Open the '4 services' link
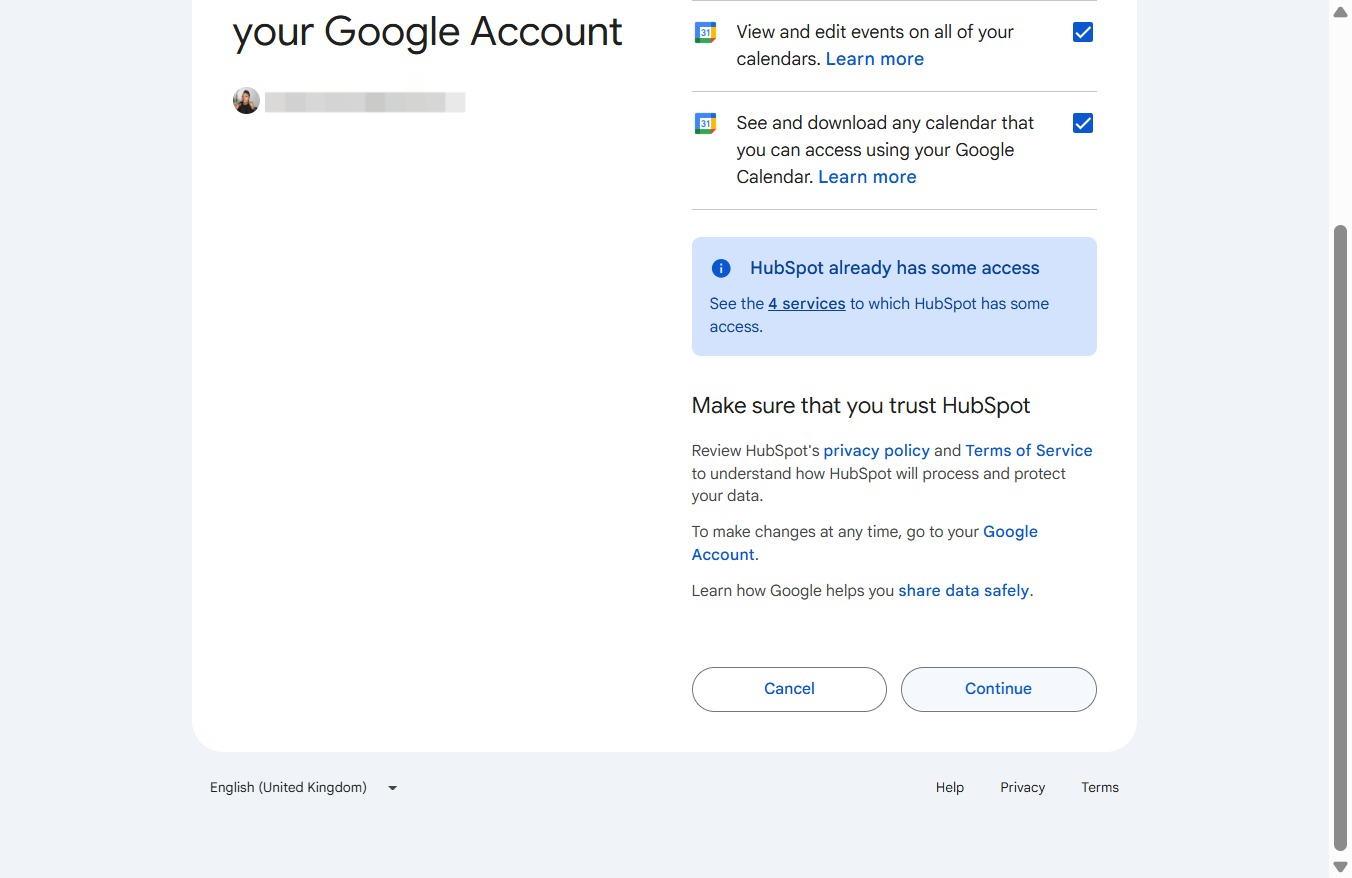This screenshot has height=878, width=1352. (x=807, y=304)
